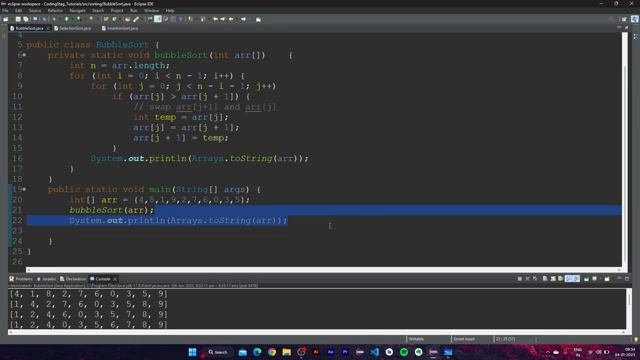Image resolution: width=640 pixels, height=360 pixels.
Task: Click the Save All toolbar icon
Action: coord(26,19)
